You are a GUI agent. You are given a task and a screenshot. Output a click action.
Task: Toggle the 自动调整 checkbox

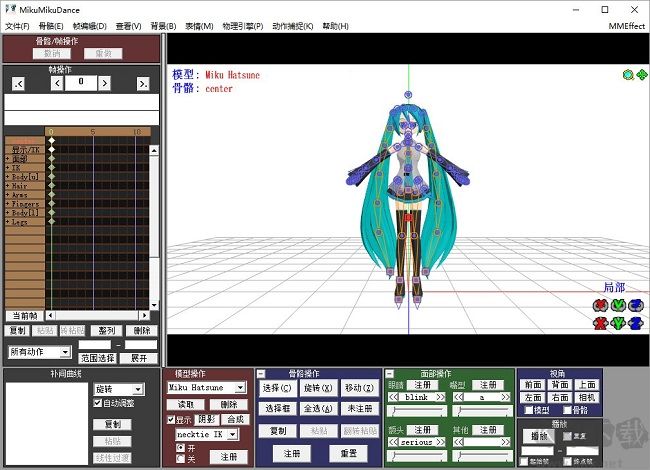click(98, 403)
